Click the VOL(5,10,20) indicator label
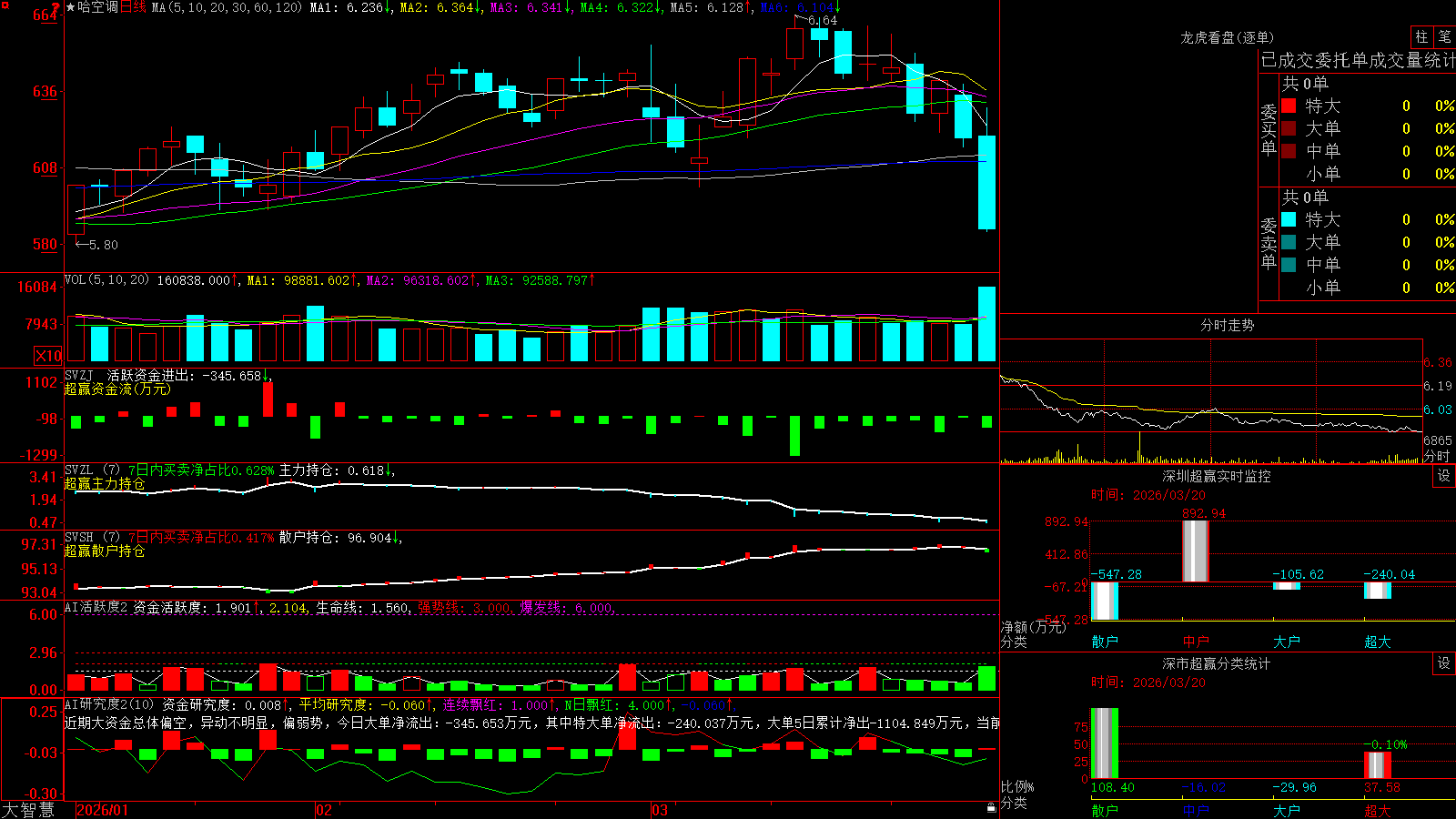This screenshot has width=1456, height=819. click(x=107, y=280)
